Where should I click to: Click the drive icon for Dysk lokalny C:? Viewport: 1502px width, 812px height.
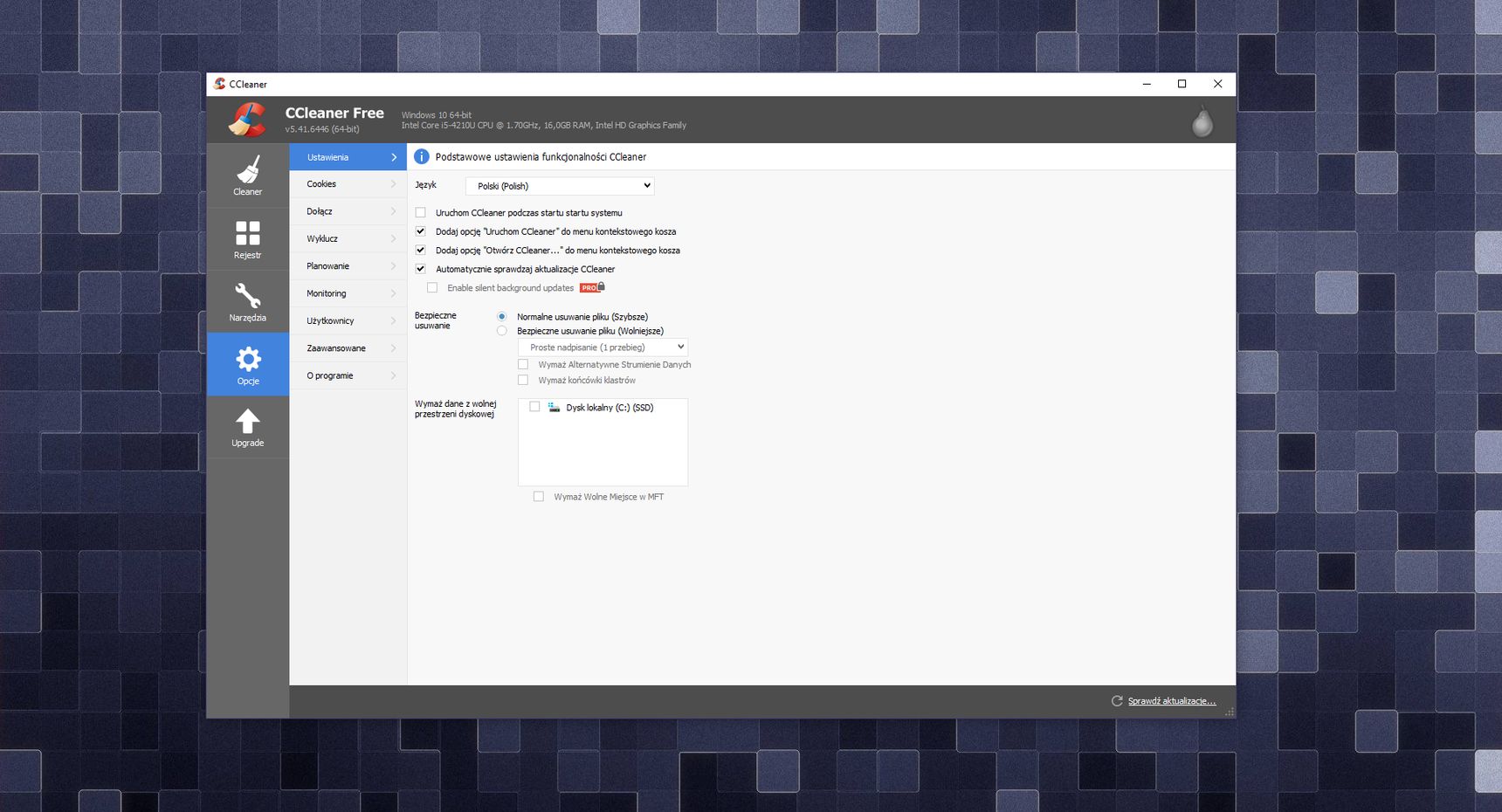coord(554,407)
